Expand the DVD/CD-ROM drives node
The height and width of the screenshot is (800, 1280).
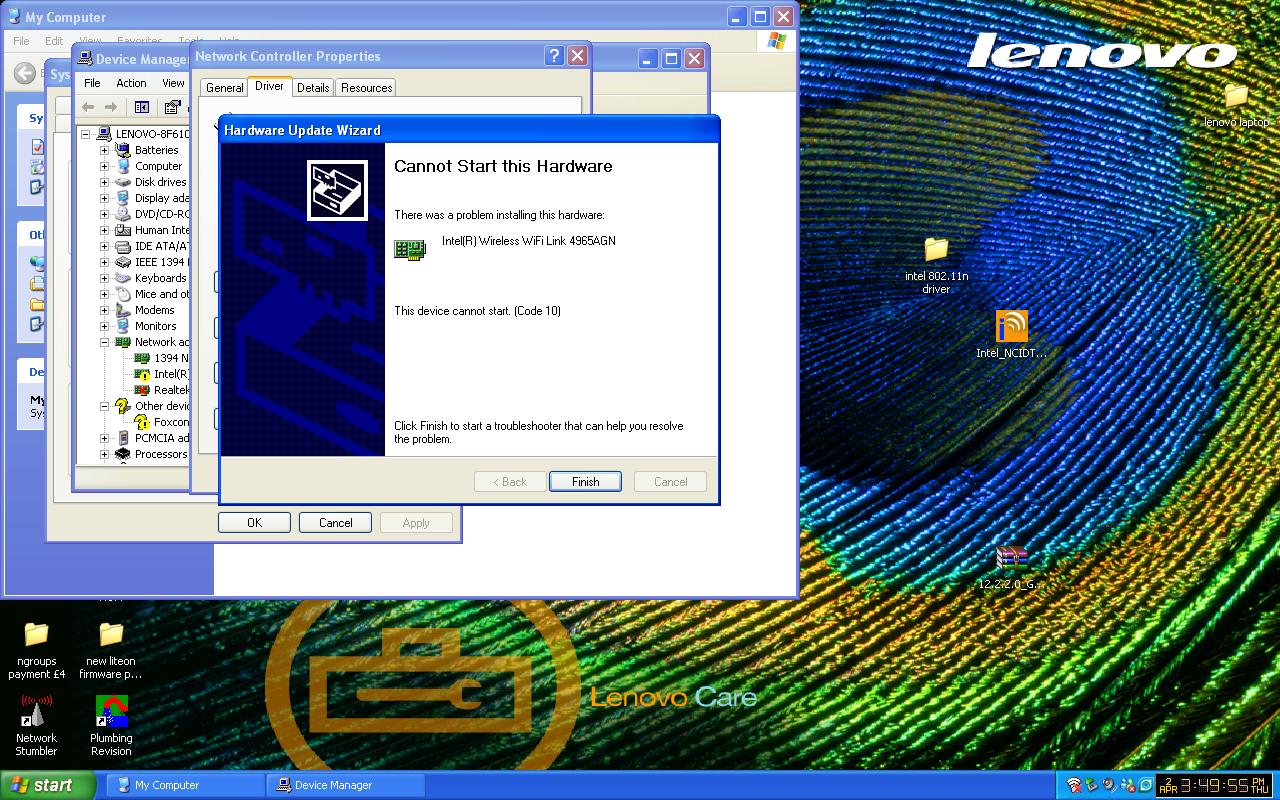pyautogui.click(x=104, y=214)
